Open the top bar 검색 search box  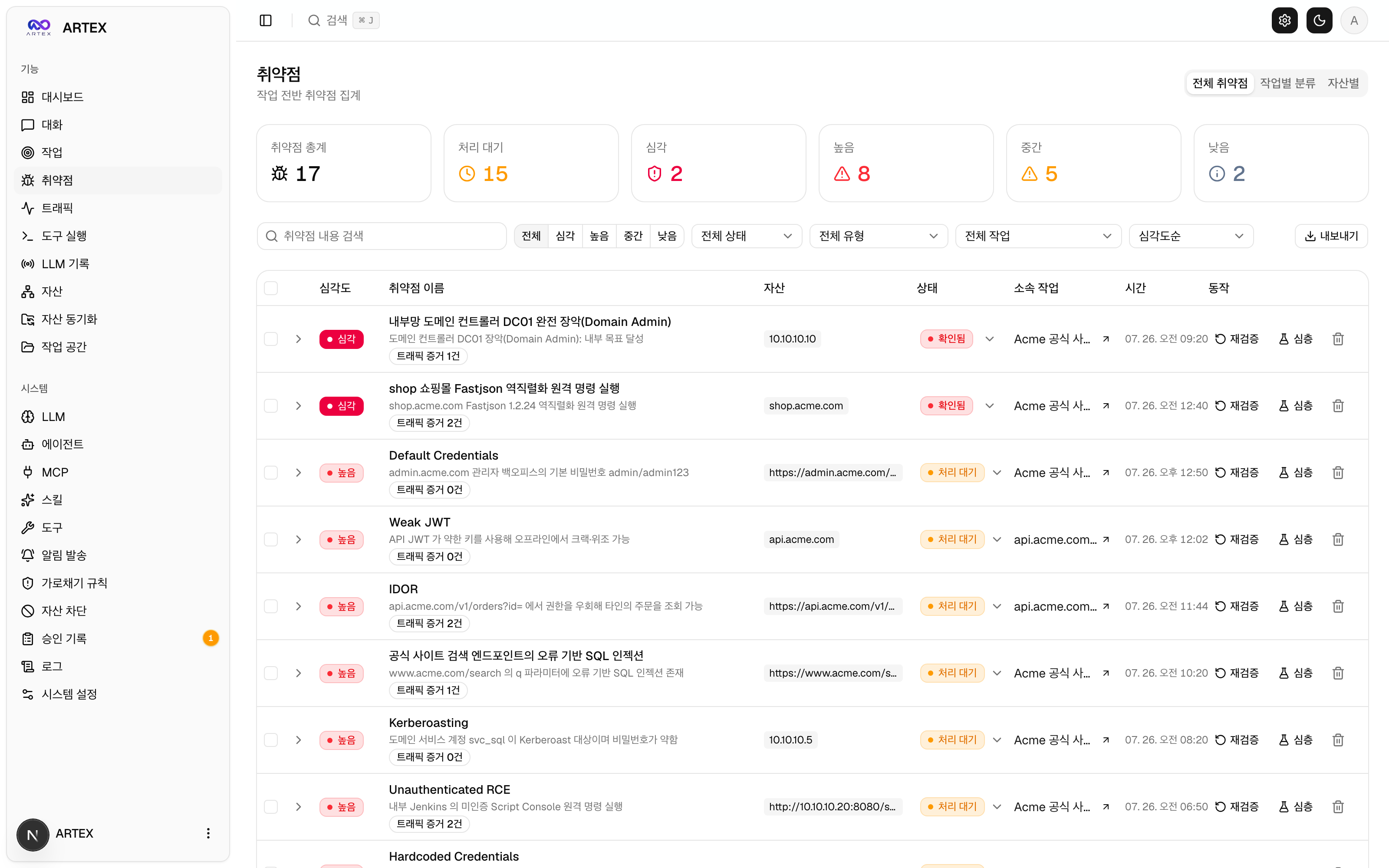[x=343, y=21]
